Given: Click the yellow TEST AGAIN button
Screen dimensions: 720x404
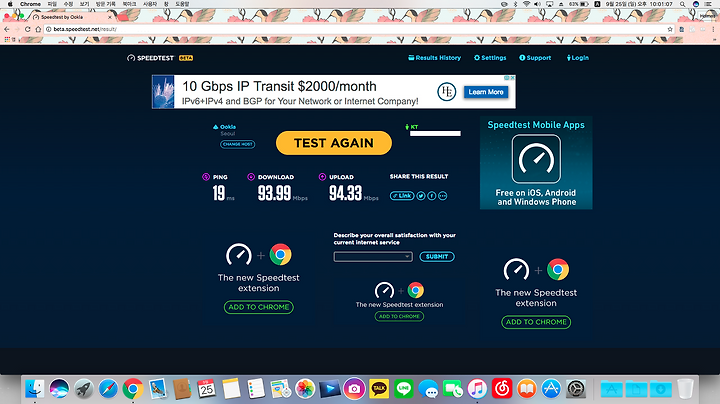Looking at the screenshot, I should coord(334,143).
